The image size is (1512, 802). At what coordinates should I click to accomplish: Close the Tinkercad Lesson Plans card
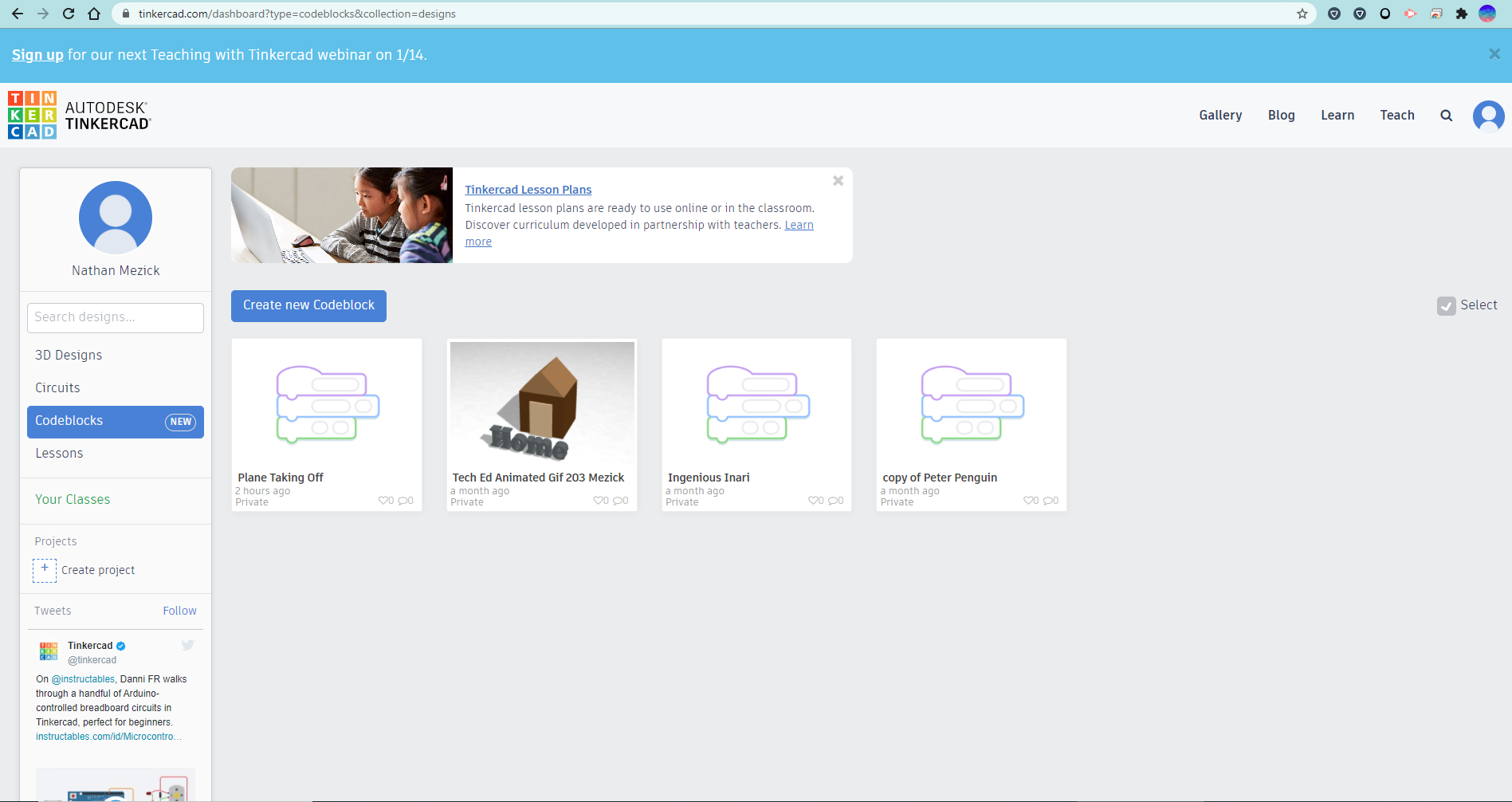pyautogui.click(x=838, y=181)
